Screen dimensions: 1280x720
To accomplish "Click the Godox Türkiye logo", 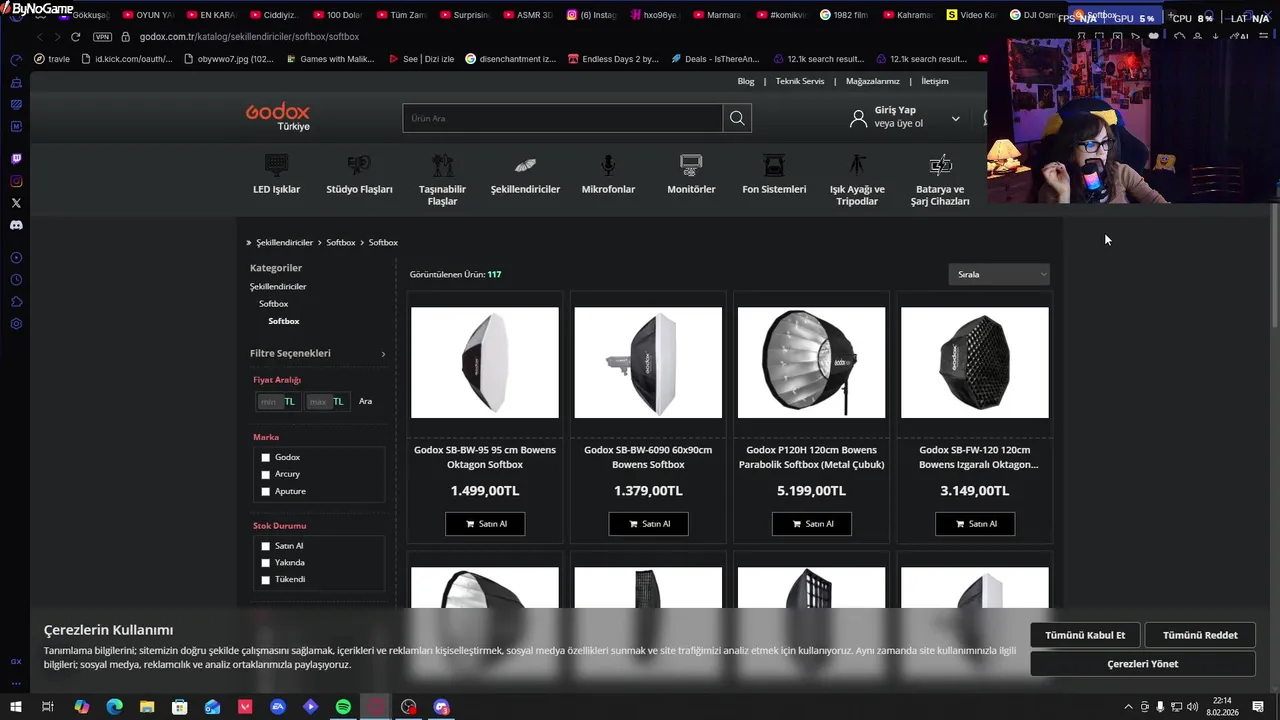I will [x=278, y=117].
